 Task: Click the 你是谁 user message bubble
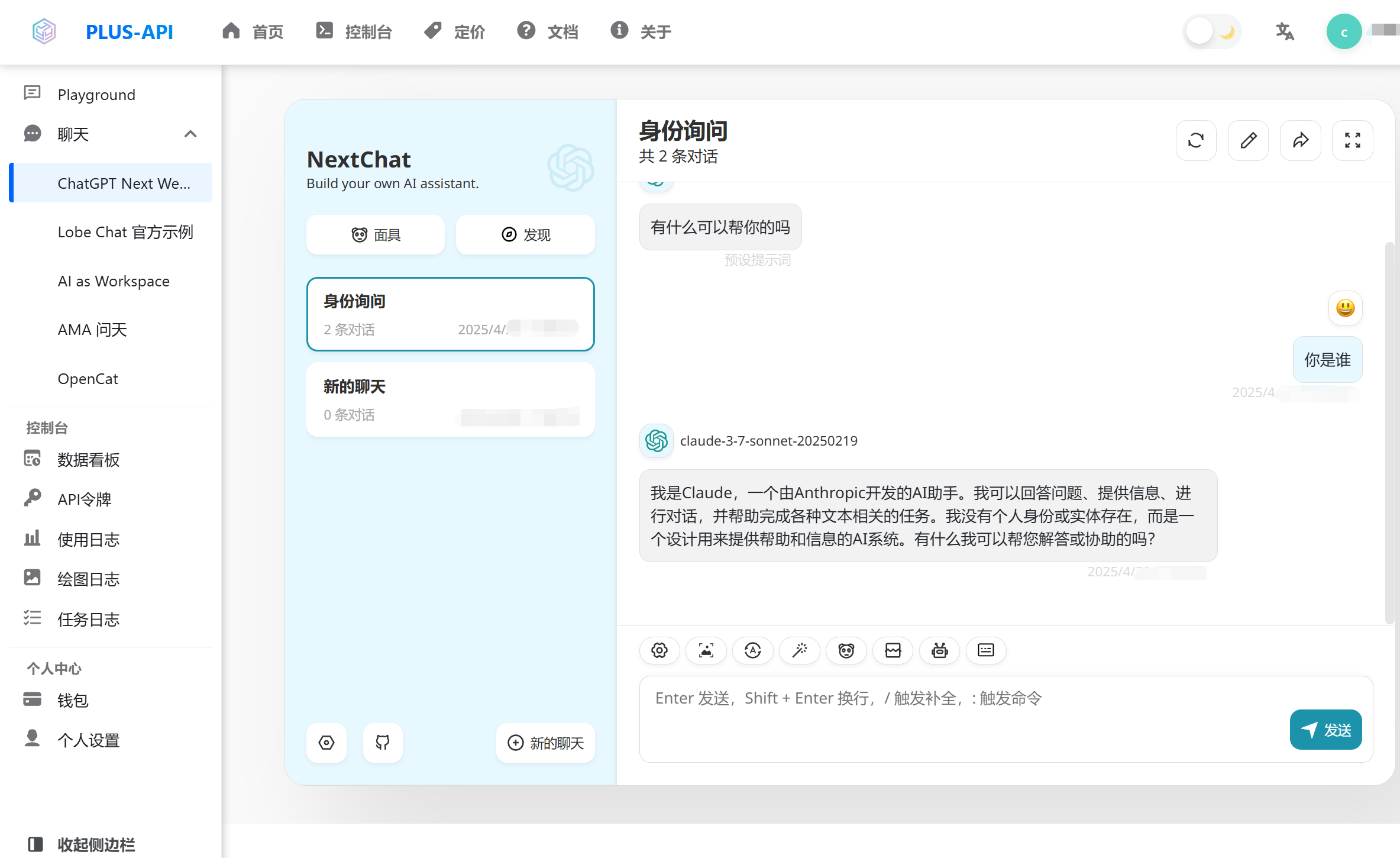(1327, 360)
